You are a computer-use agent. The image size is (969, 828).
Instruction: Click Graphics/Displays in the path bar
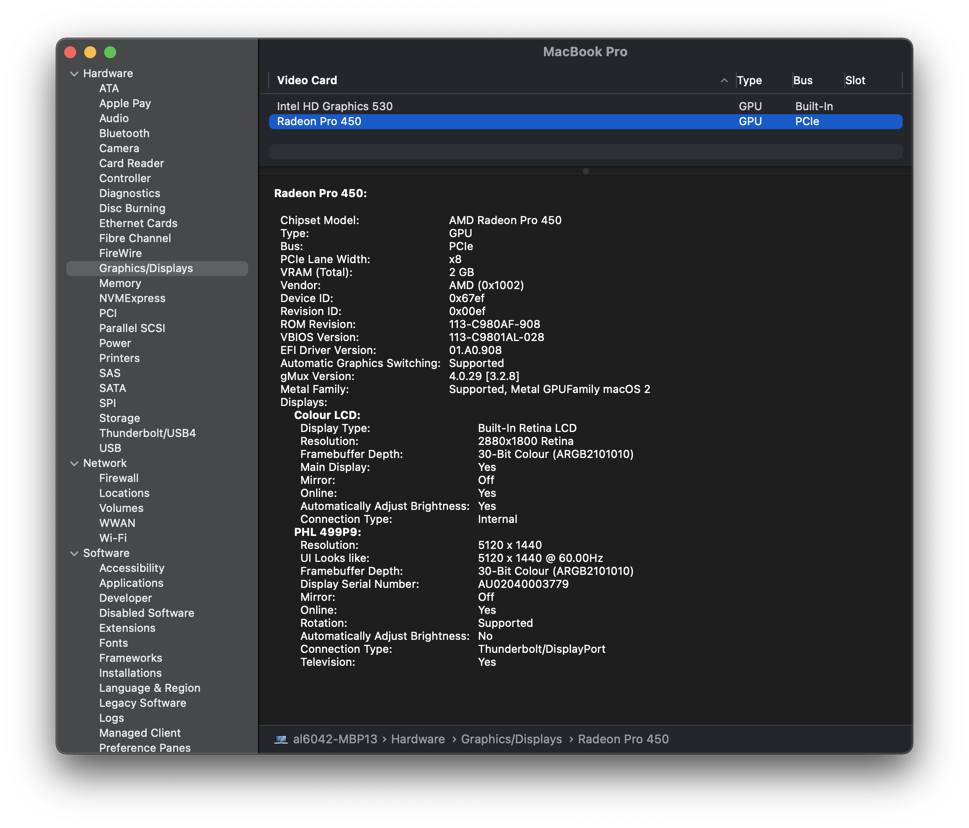tap(511, 740)
